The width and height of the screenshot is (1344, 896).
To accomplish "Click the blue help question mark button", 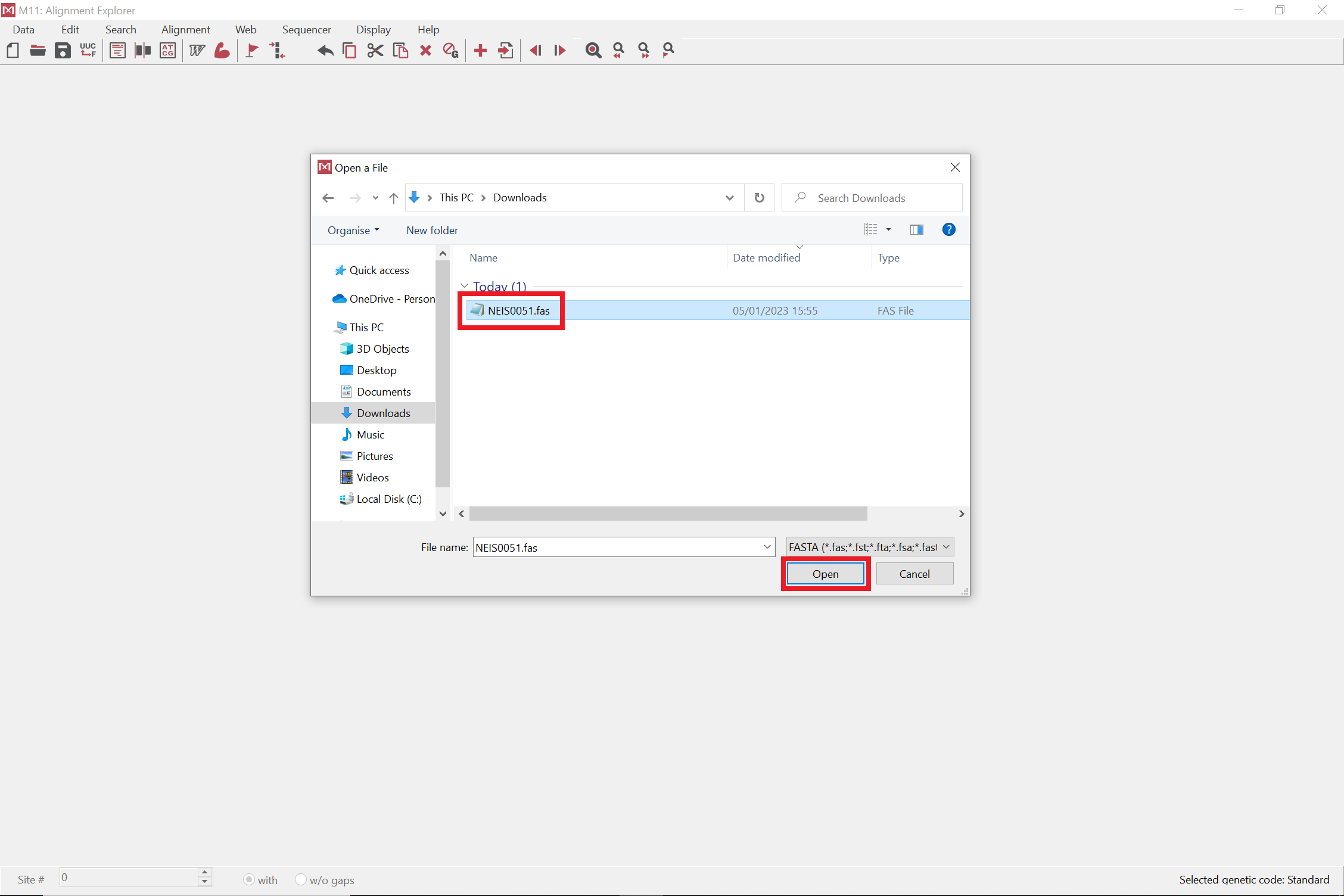I will [948, 229].
